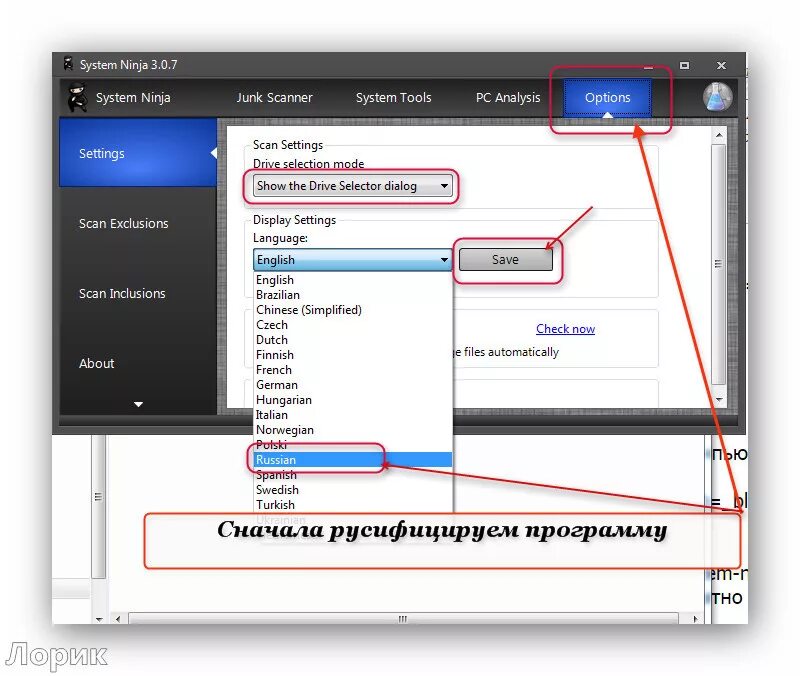Choose Spanish from language list
The width and height of the screenshot is (800, 676).
(353, 475)
